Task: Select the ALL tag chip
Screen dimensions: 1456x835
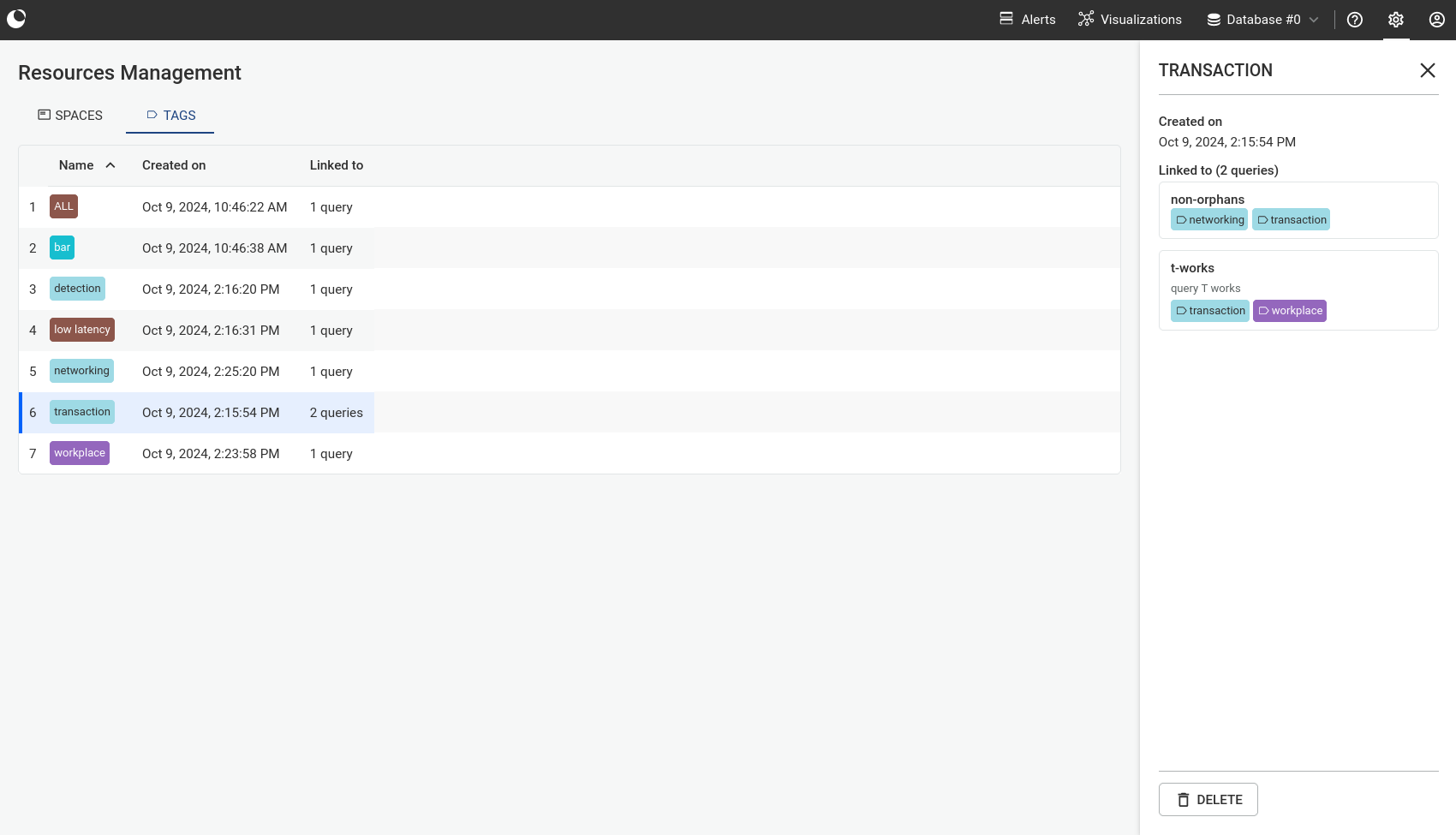Action: [x=64, y=206]
